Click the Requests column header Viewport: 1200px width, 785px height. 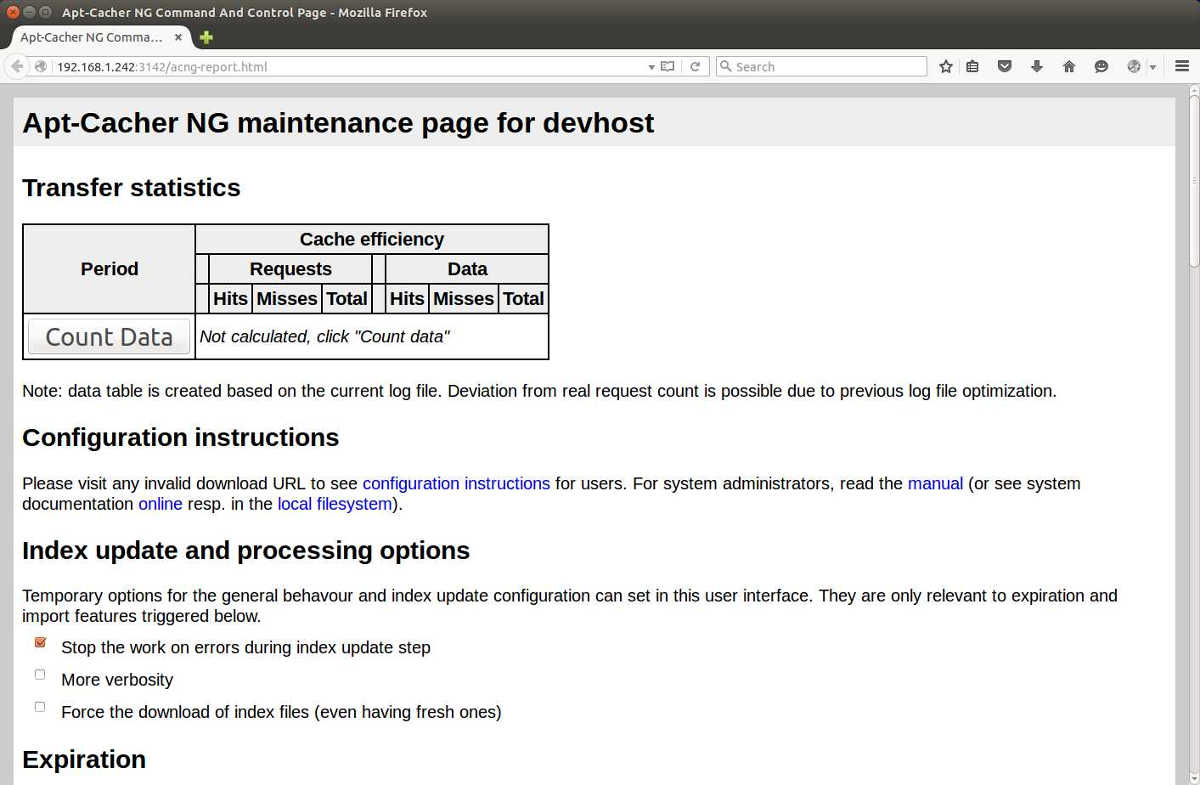(x=290, y=269)
